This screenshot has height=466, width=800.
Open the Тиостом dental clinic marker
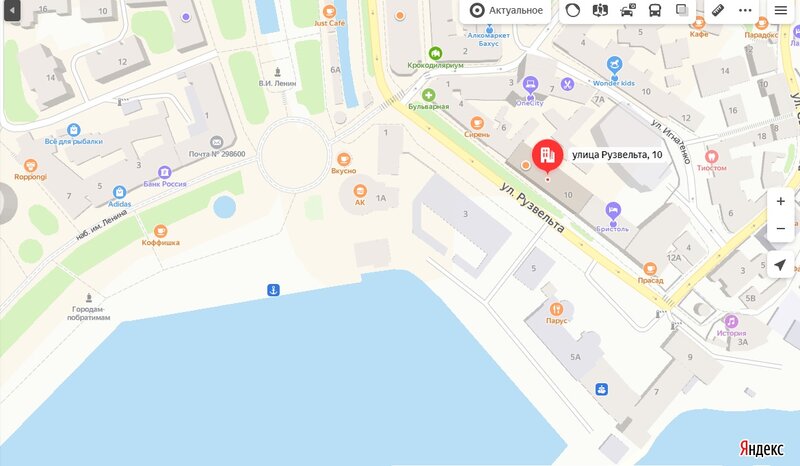pyautogui.click(x=711, y=157)
